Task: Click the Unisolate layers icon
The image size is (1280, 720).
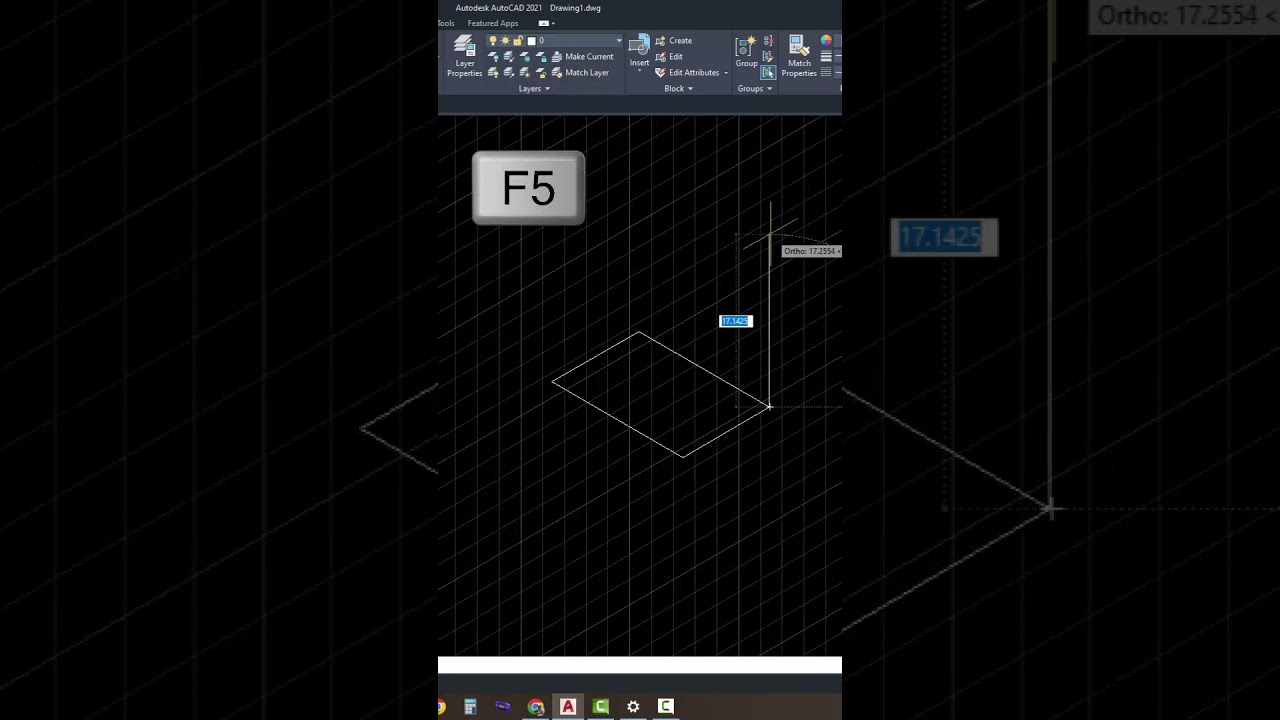Action: 509,73
